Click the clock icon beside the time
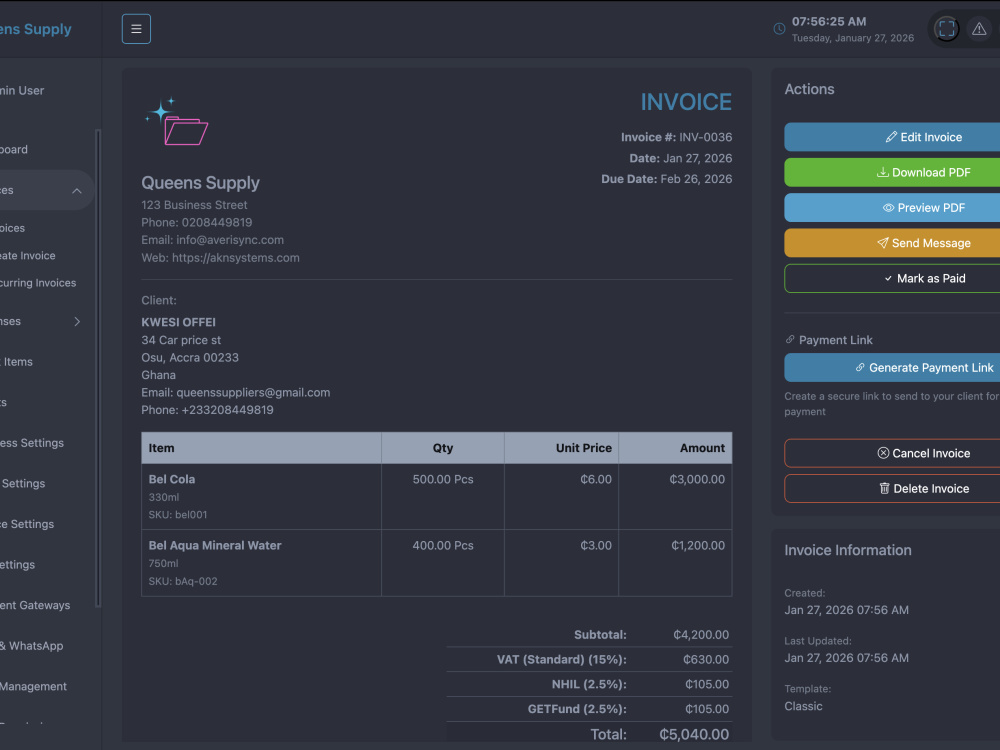Screen dimensions: 1000x750 [x=779, y=29]
